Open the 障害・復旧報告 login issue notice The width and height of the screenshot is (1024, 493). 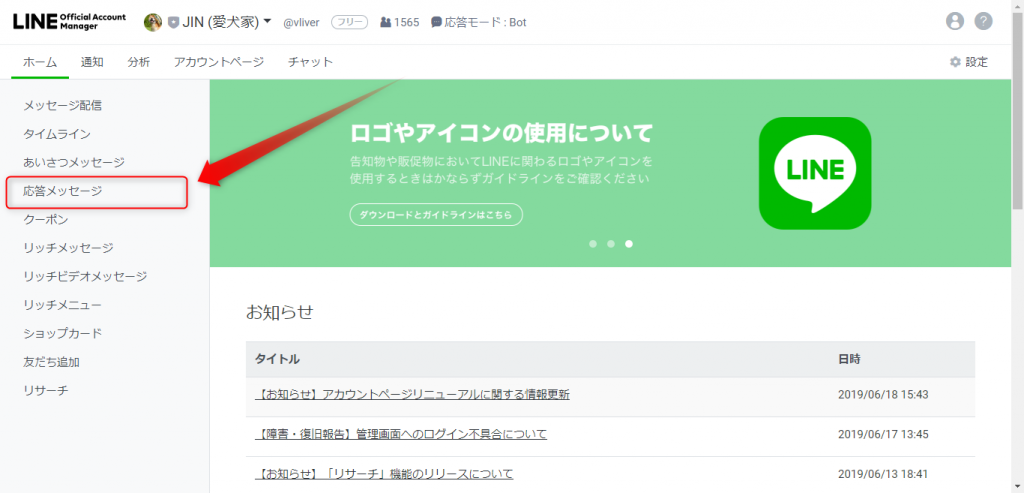(x=400, y=434)
